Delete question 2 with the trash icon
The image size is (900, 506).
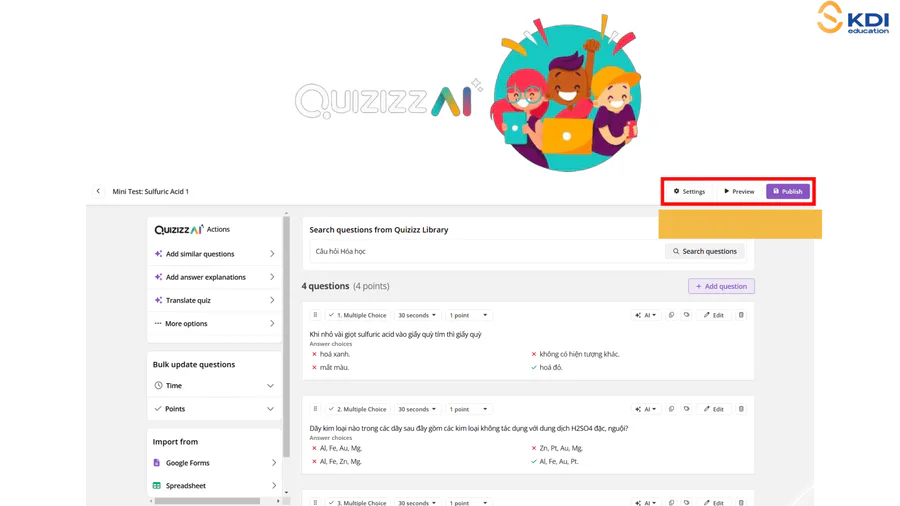click(x=741, y=409)
